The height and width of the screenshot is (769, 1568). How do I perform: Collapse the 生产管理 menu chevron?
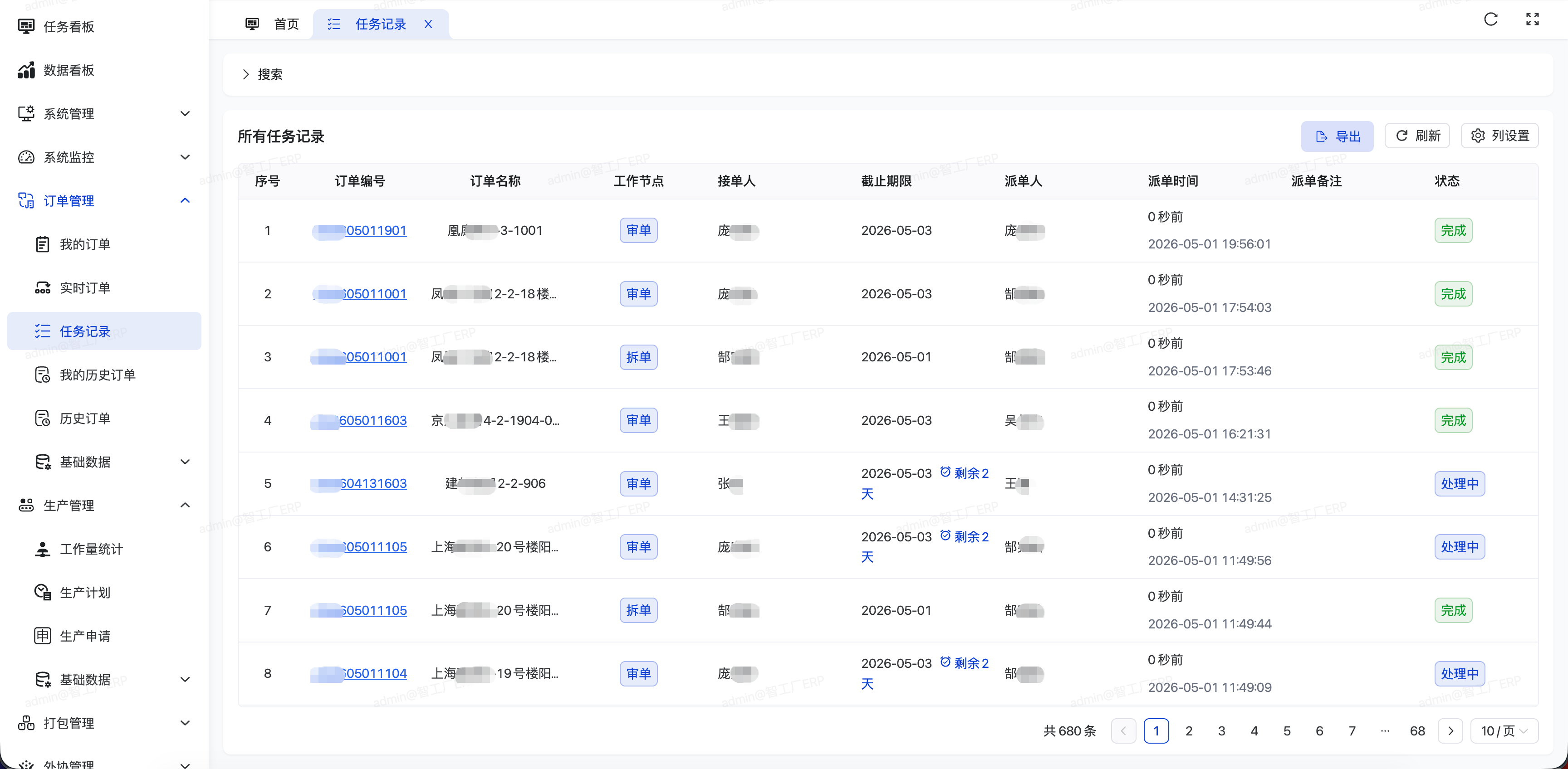coord(185,505)
